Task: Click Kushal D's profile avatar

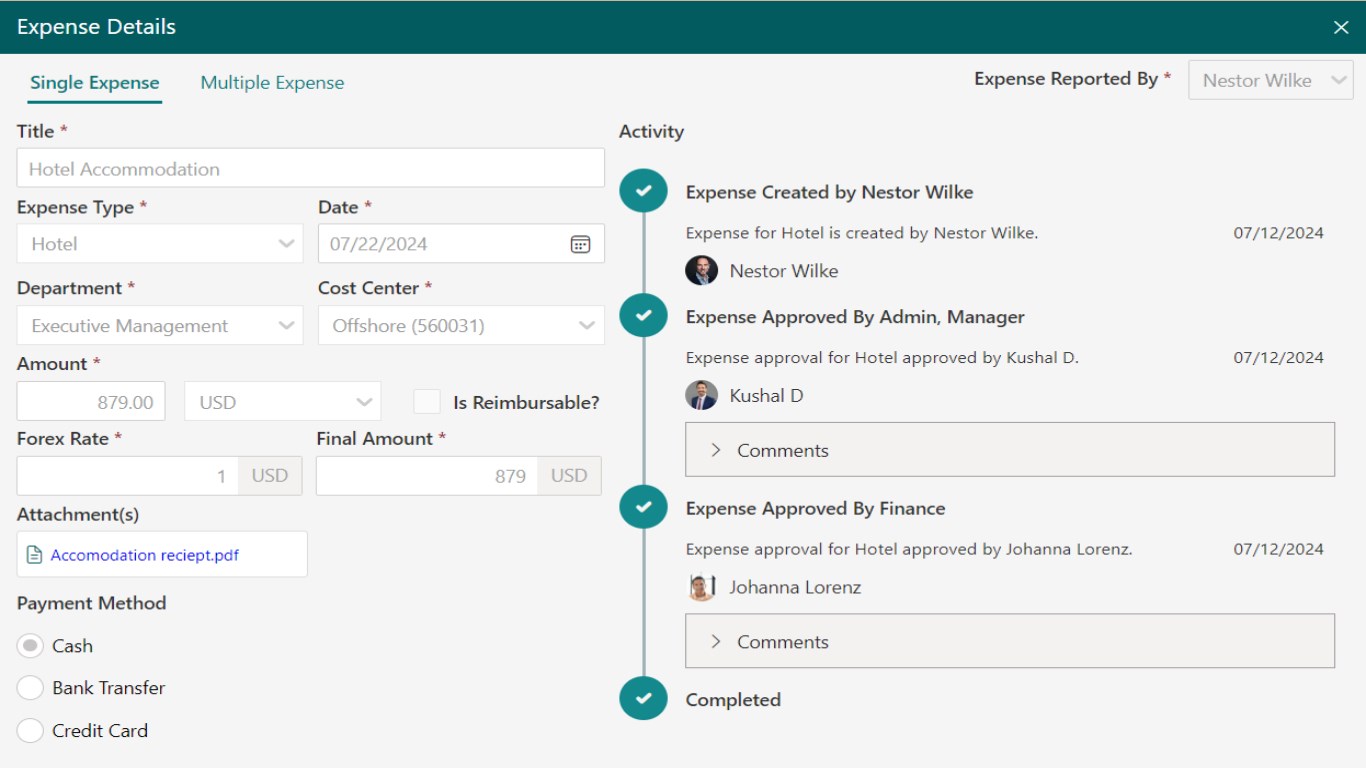Action: tap(701, 395)
